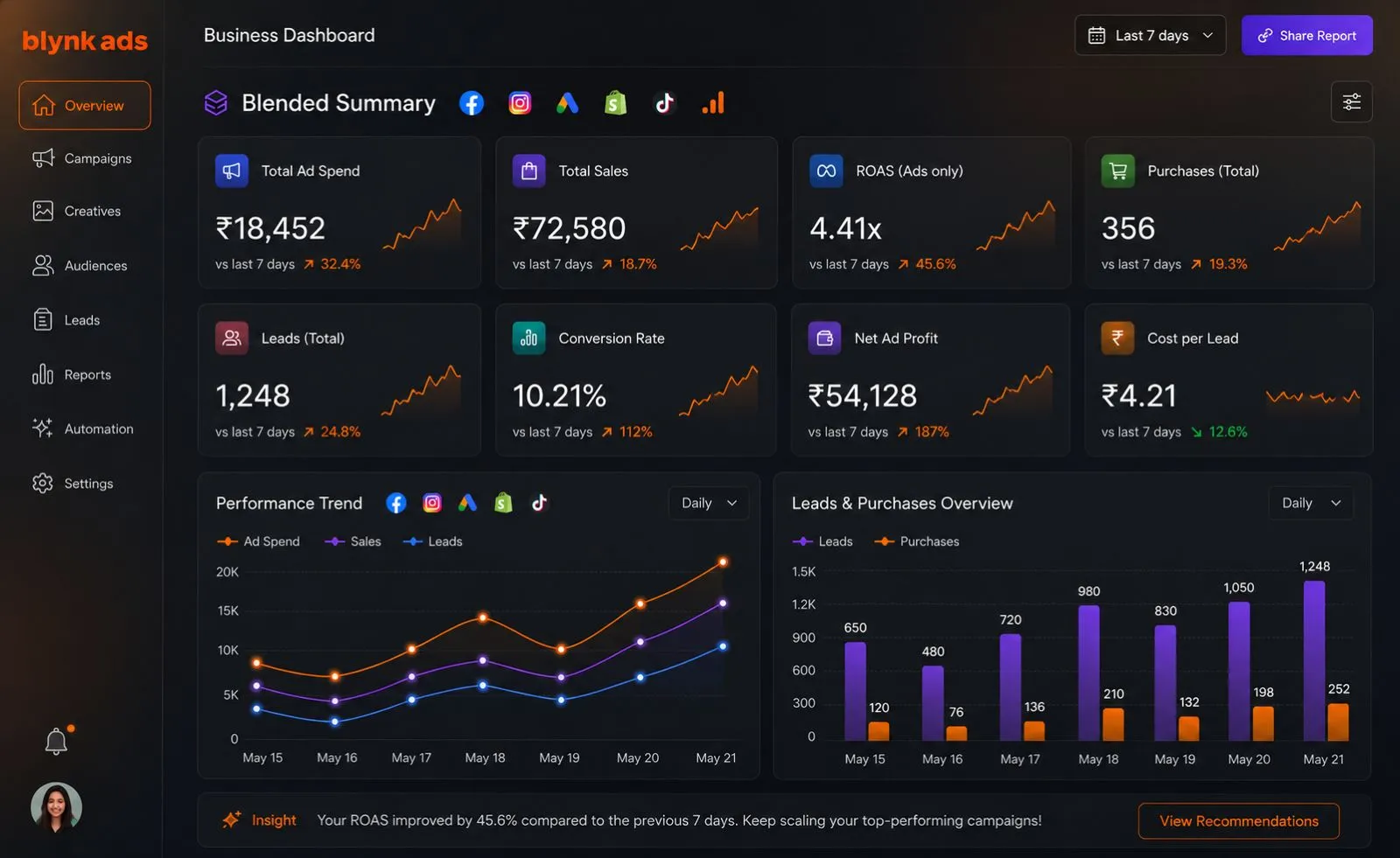
Task: Click the 4.41x ROAS value
Action: tap(845, 228)
